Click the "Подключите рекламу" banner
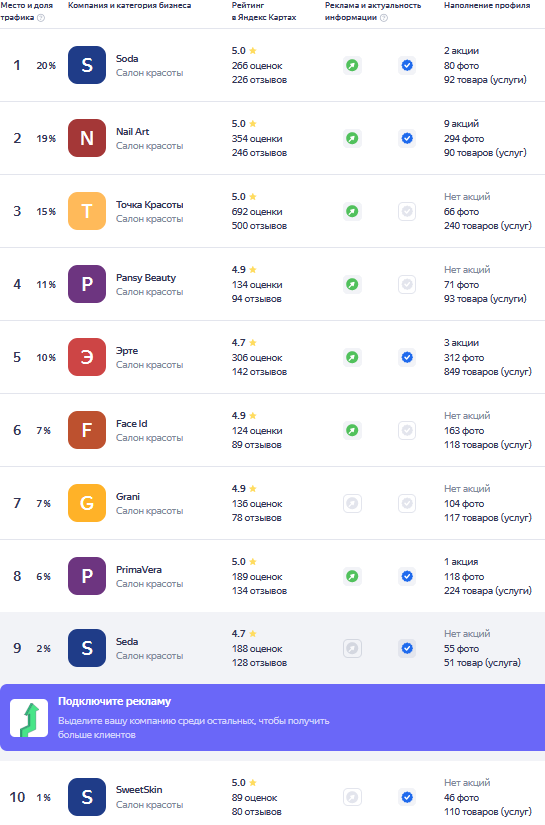 click(272, 717)
